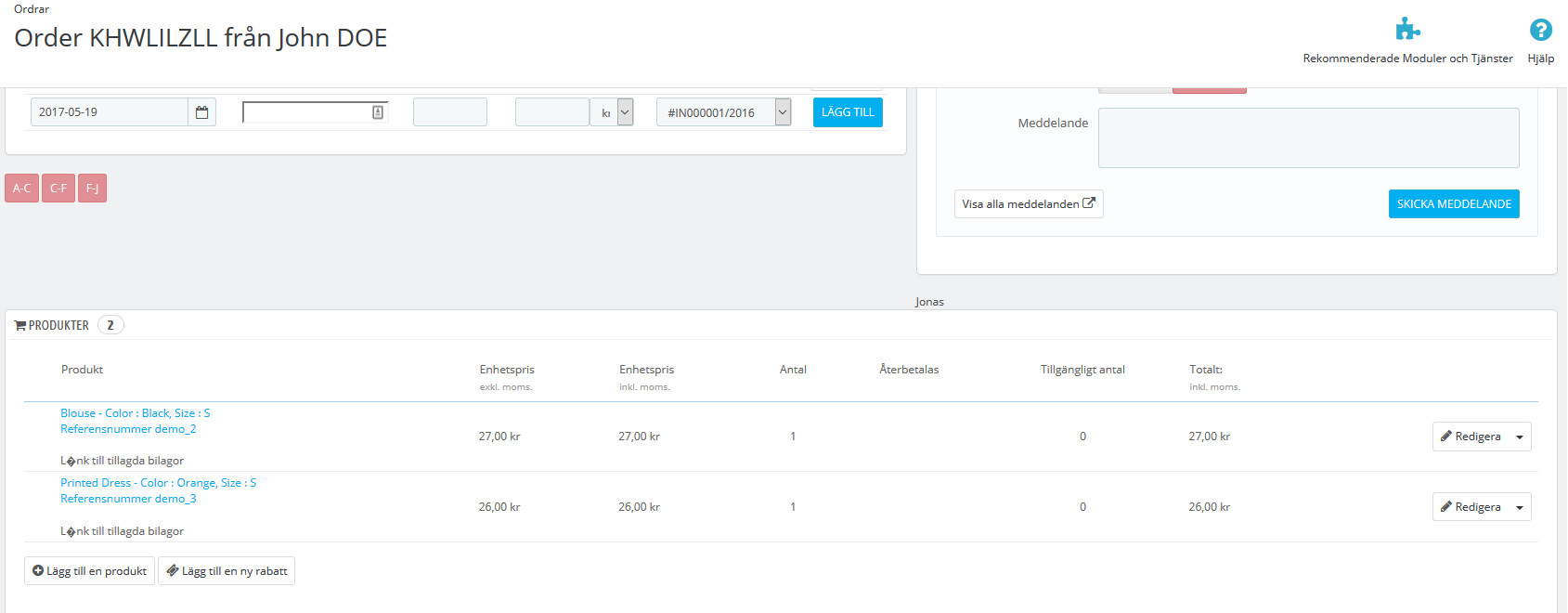
Task: Click Referensnummer demo_2 text
Action: 128,429
